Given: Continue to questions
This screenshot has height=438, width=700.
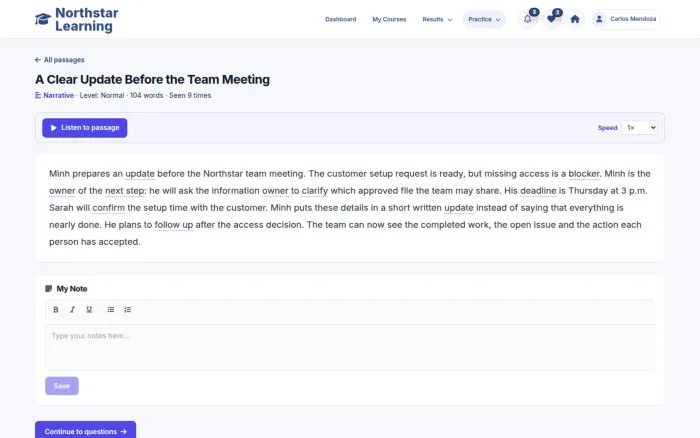Looking at the screenshot, I should coord(85,431).
